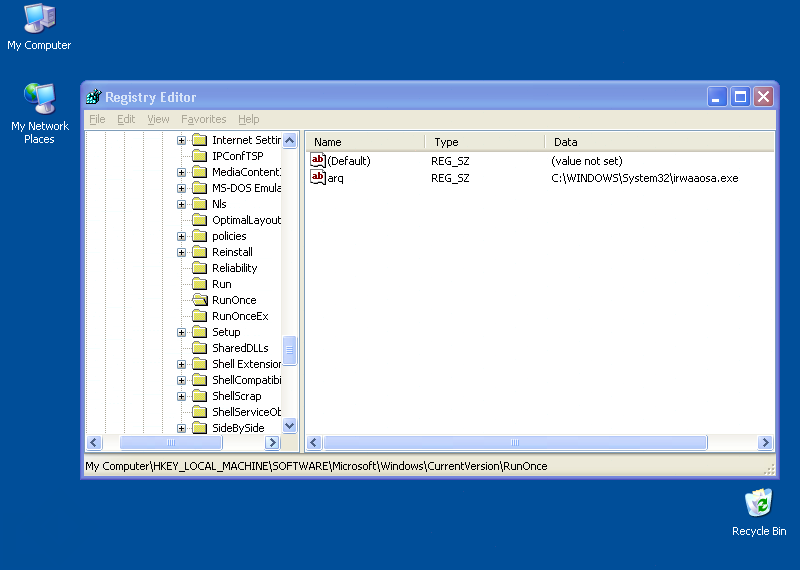Screen dimensions: 800x570
Task: Click the Registry Editor title bar icon
Action: point(94,96)
